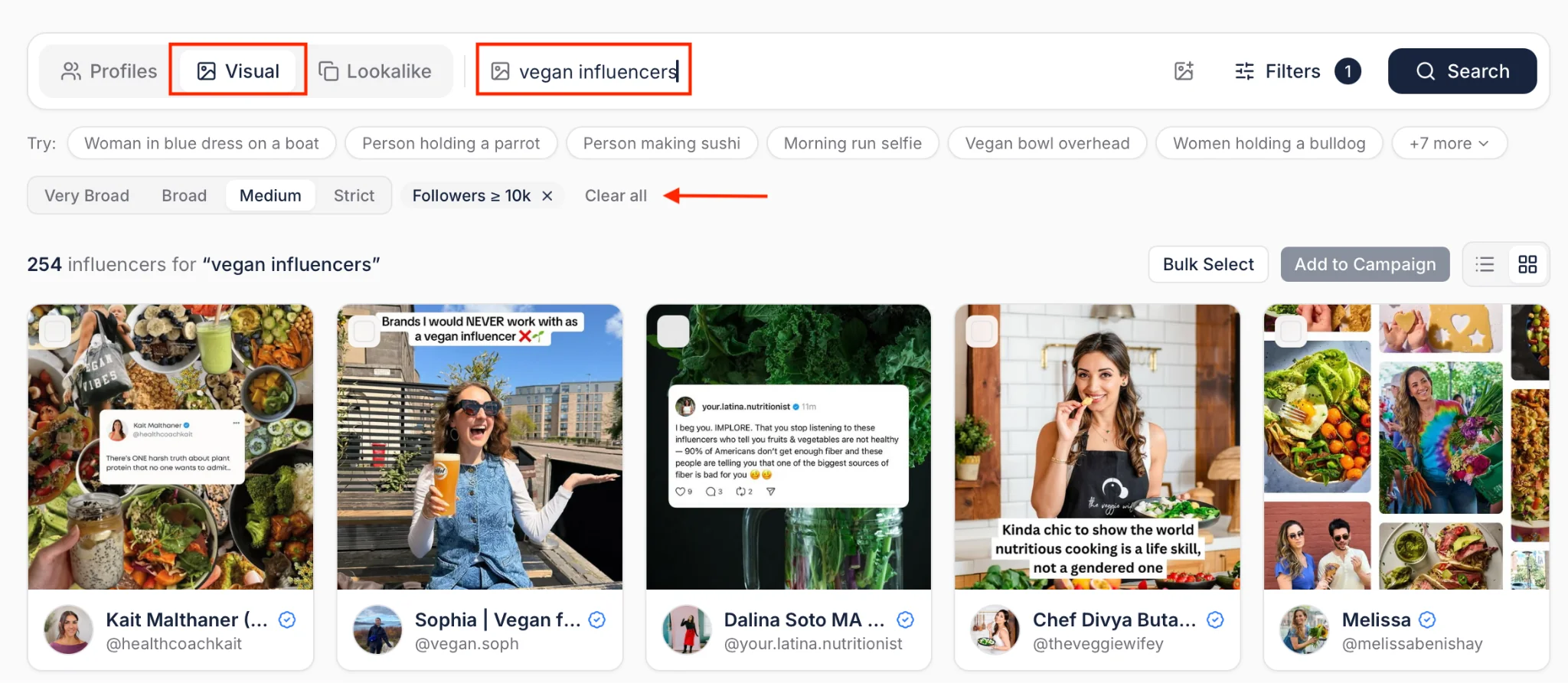
Task: Click verified badge next to Kait Malthaner
Action: tap(287, 620)
